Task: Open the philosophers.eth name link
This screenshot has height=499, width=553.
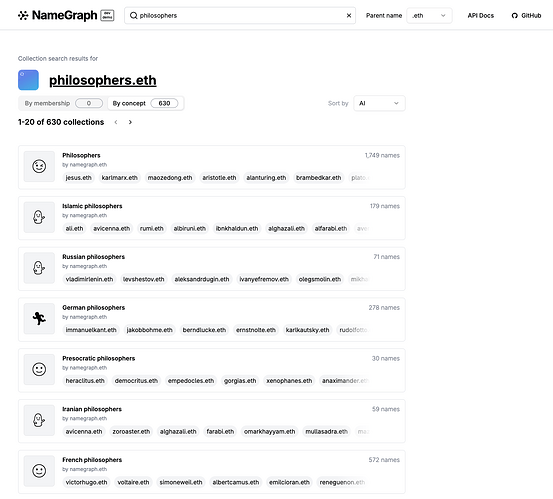Action: click(103, 80)
